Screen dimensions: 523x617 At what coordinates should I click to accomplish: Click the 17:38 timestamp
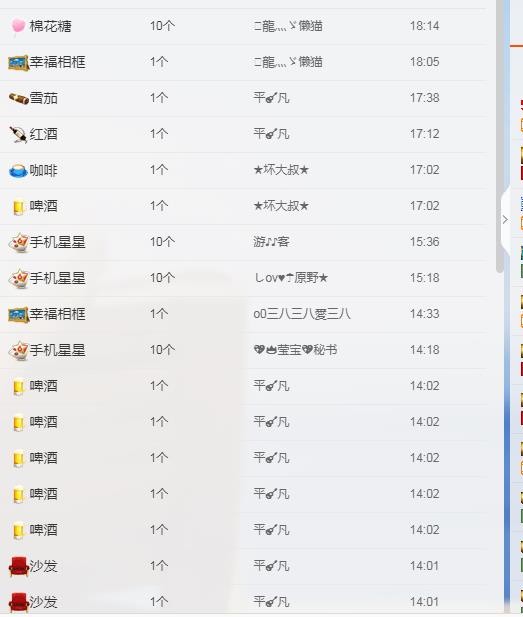pyautogui.click(x=424, y=98)
